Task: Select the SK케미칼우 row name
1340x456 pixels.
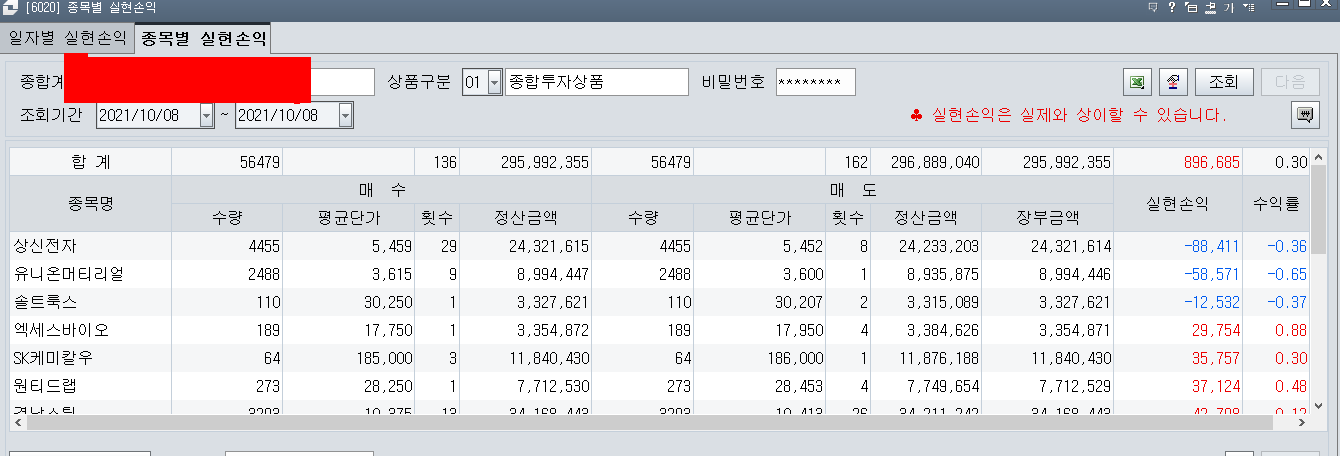Action: tap(53, 357)
